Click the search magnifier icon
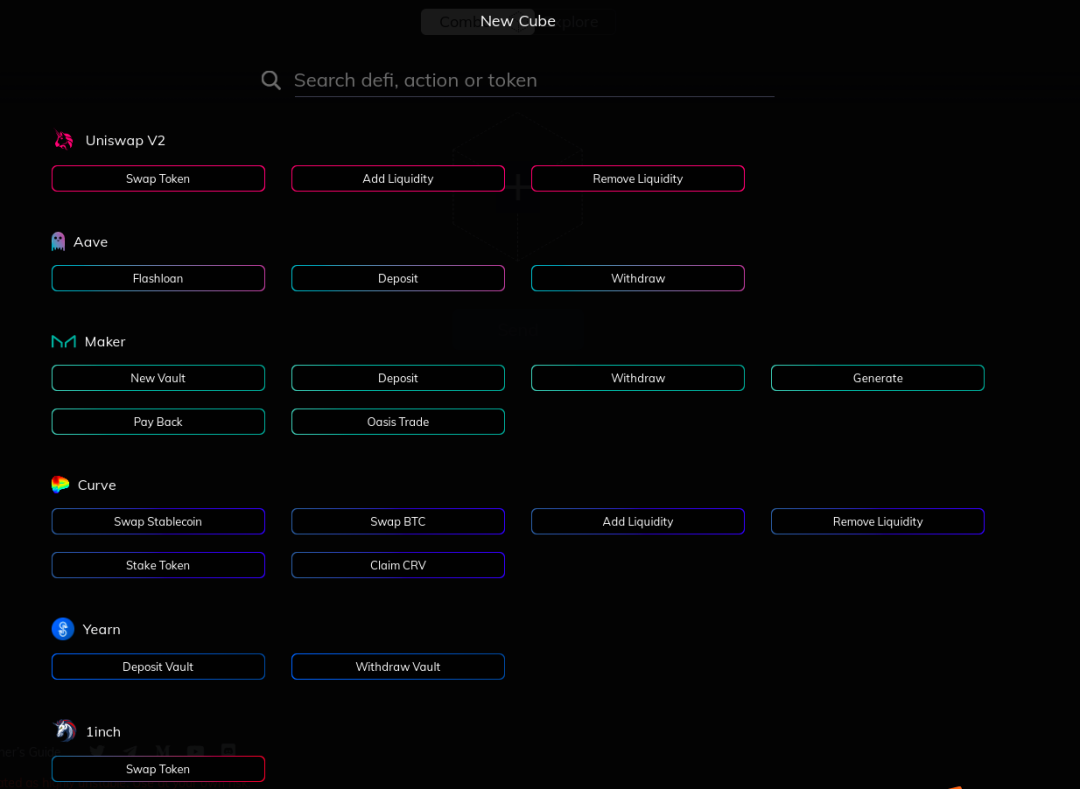 [x=271, y=81]
